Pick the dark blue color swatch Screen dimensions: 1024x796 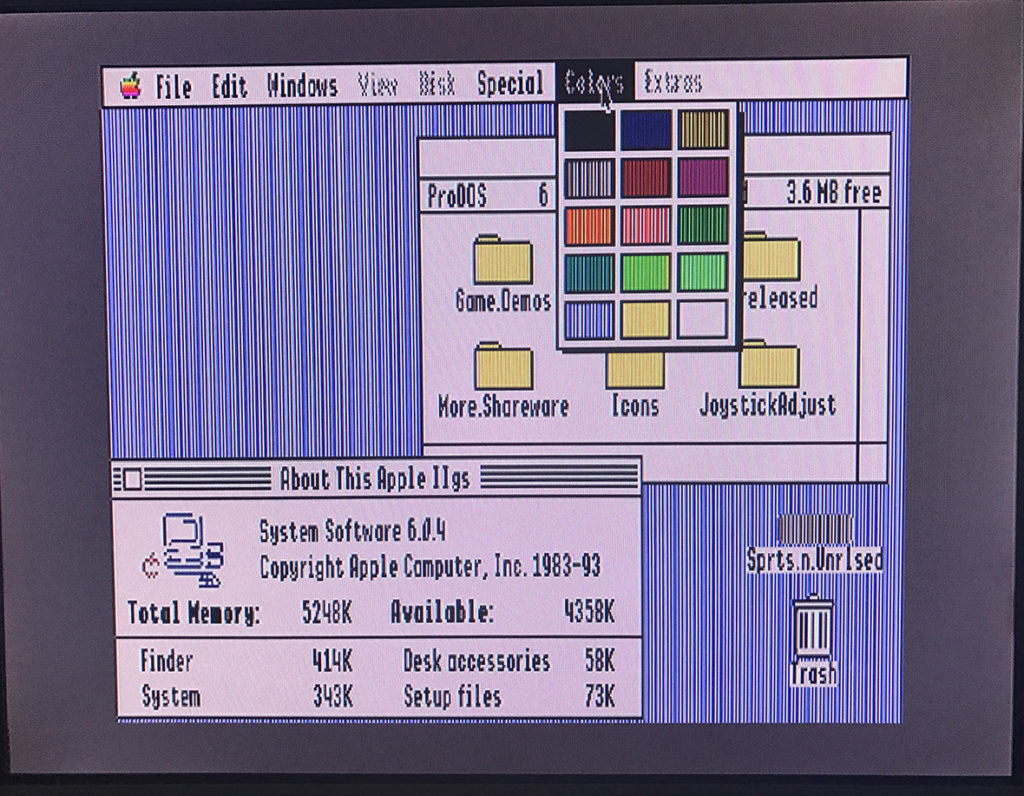tap(645, 129)
